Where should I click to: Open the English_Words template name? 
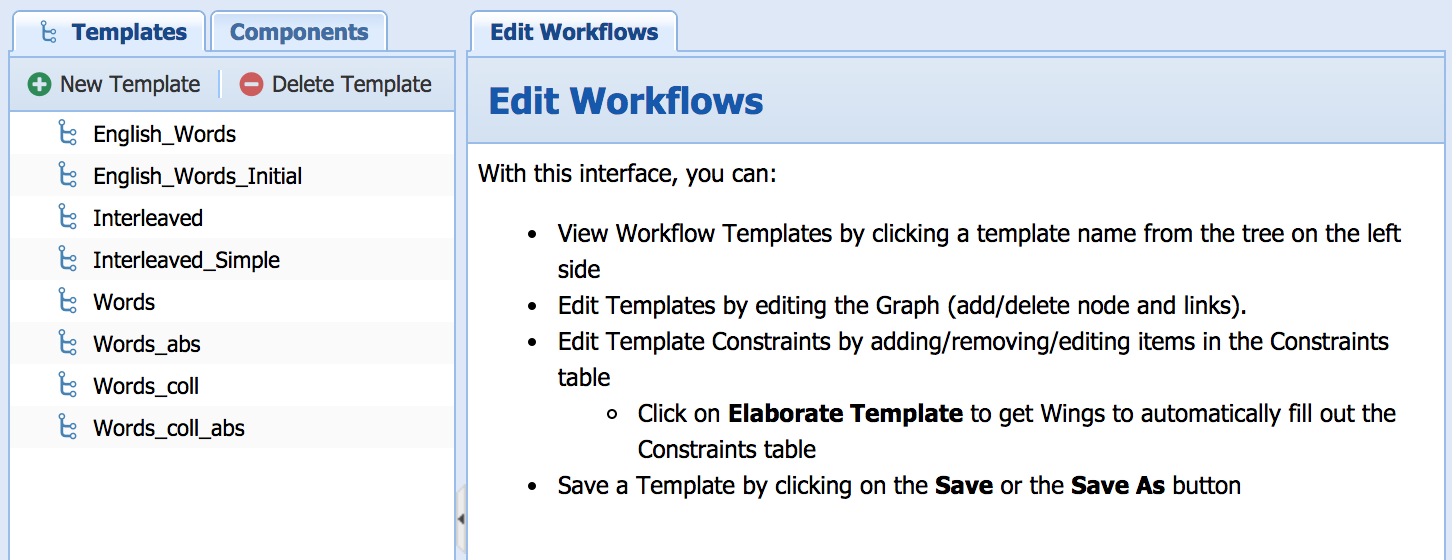click(164, 134)
